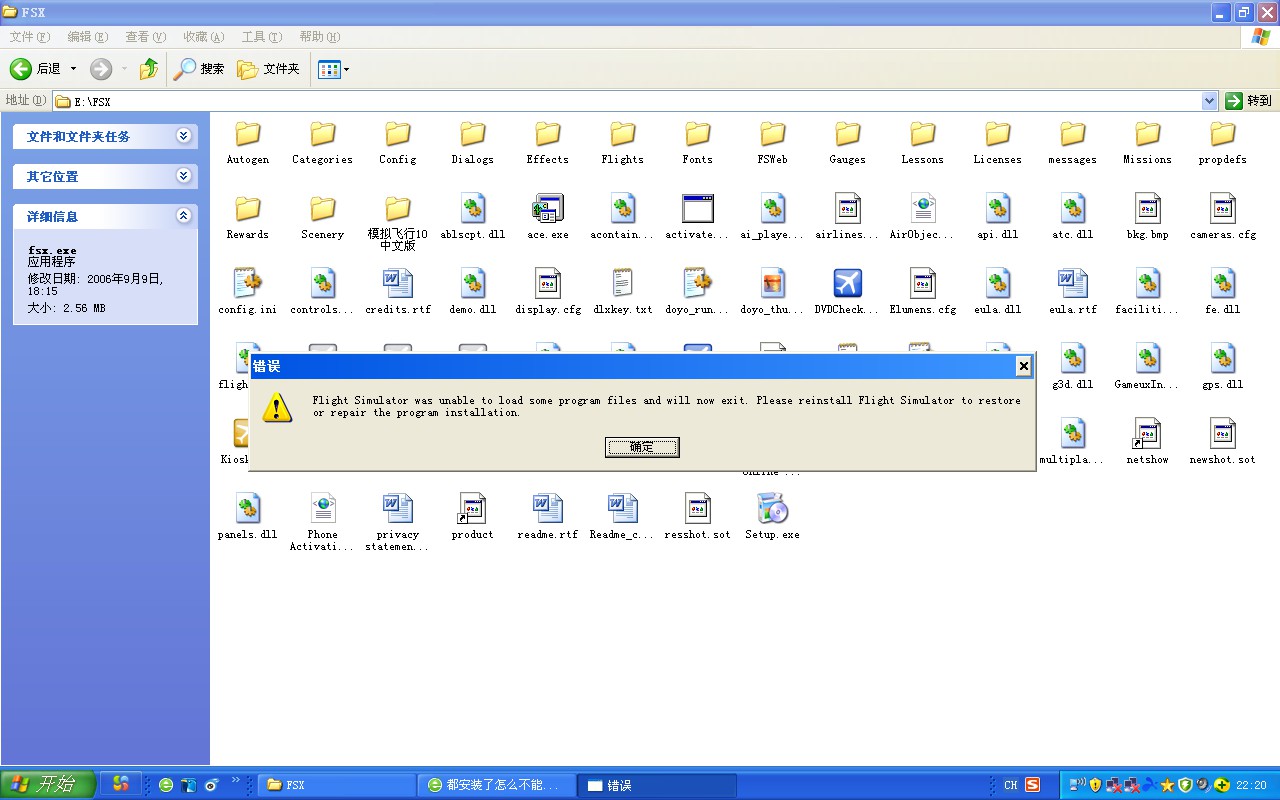
Task: Open the messages folder
Action: click(1072, 143)
